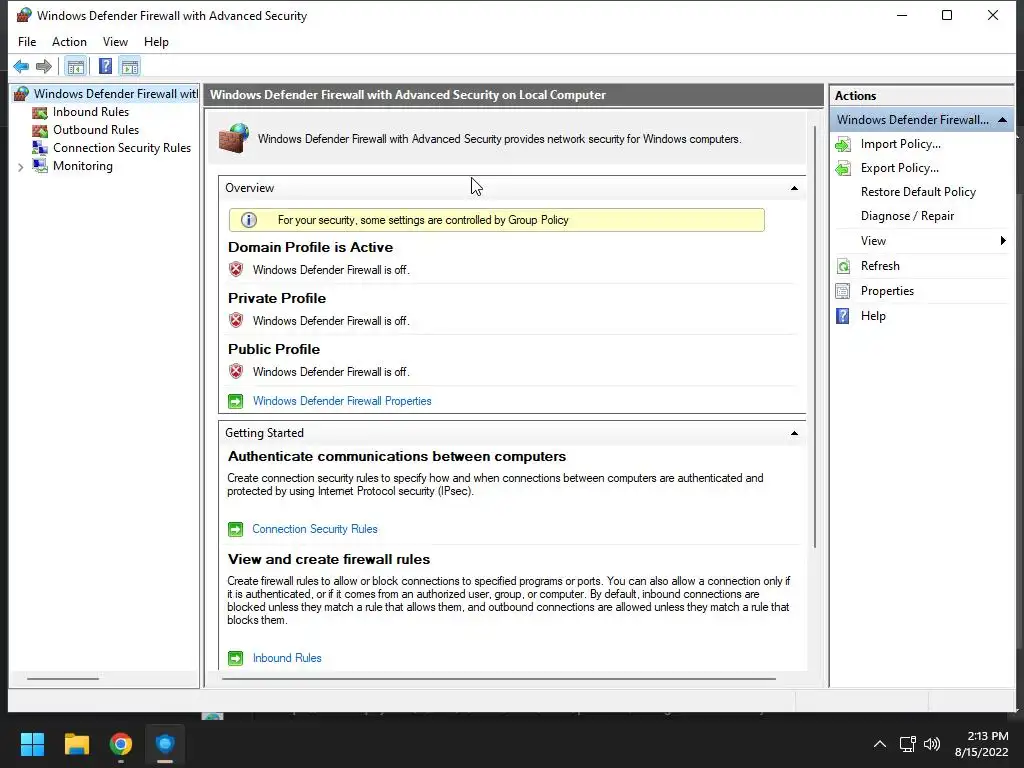Image resolution: width=1024 pixels, height=768 pixels.
Task: Click the center pane horizontal scrollbar
Action: point(499,679)
